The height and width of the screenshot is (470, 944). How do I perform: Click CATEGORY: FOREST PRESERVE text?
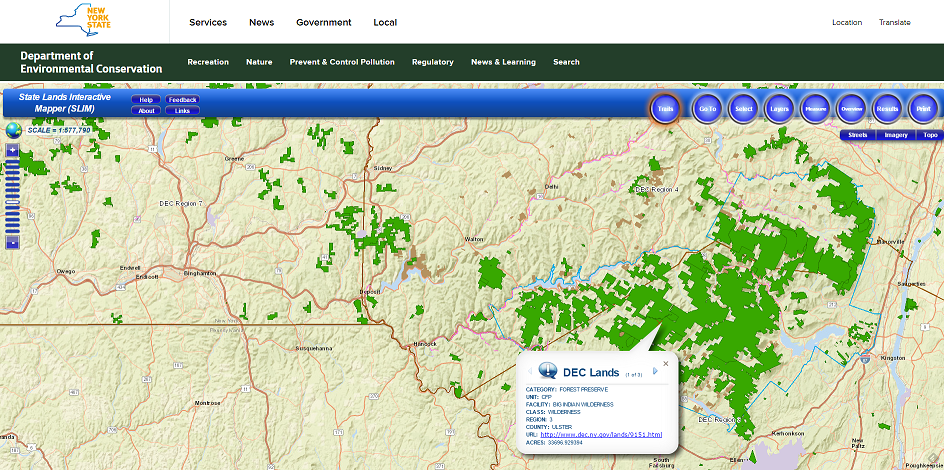tap(567, 389)
